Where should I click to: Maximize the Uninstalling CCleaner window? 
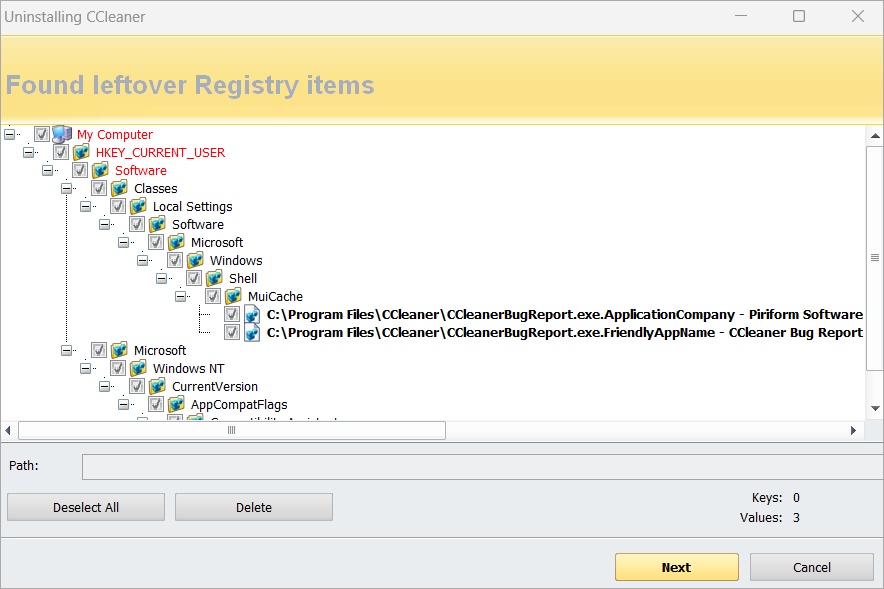coord(799,16)
